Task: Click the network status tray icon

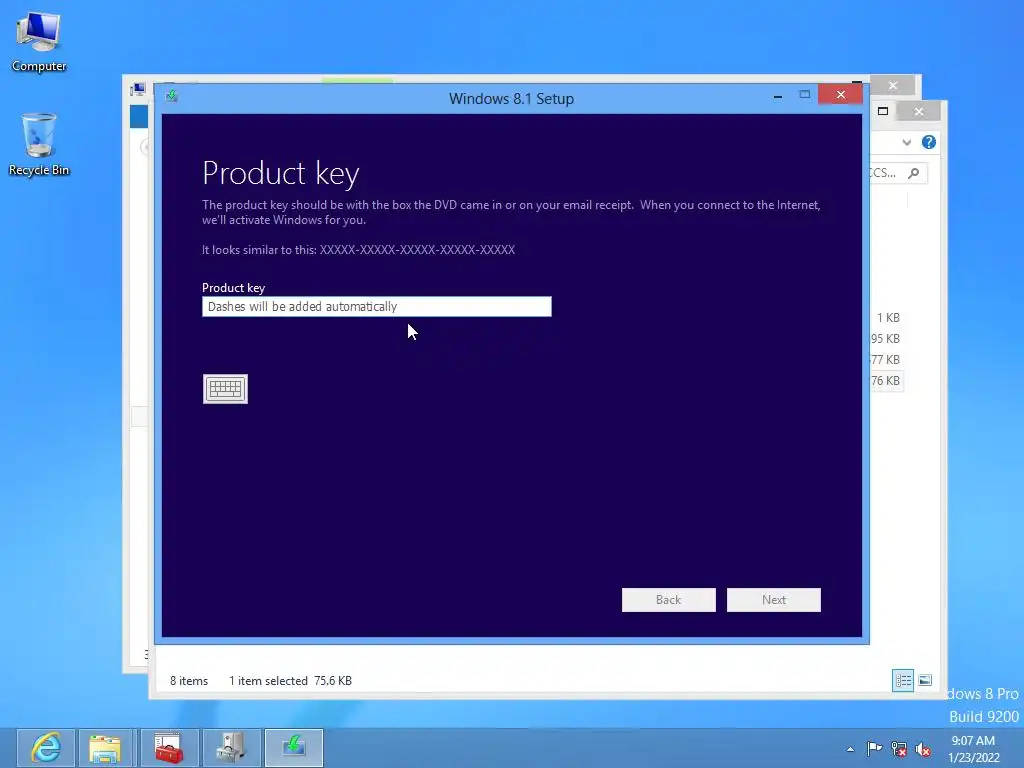Action: pos(899,749)
